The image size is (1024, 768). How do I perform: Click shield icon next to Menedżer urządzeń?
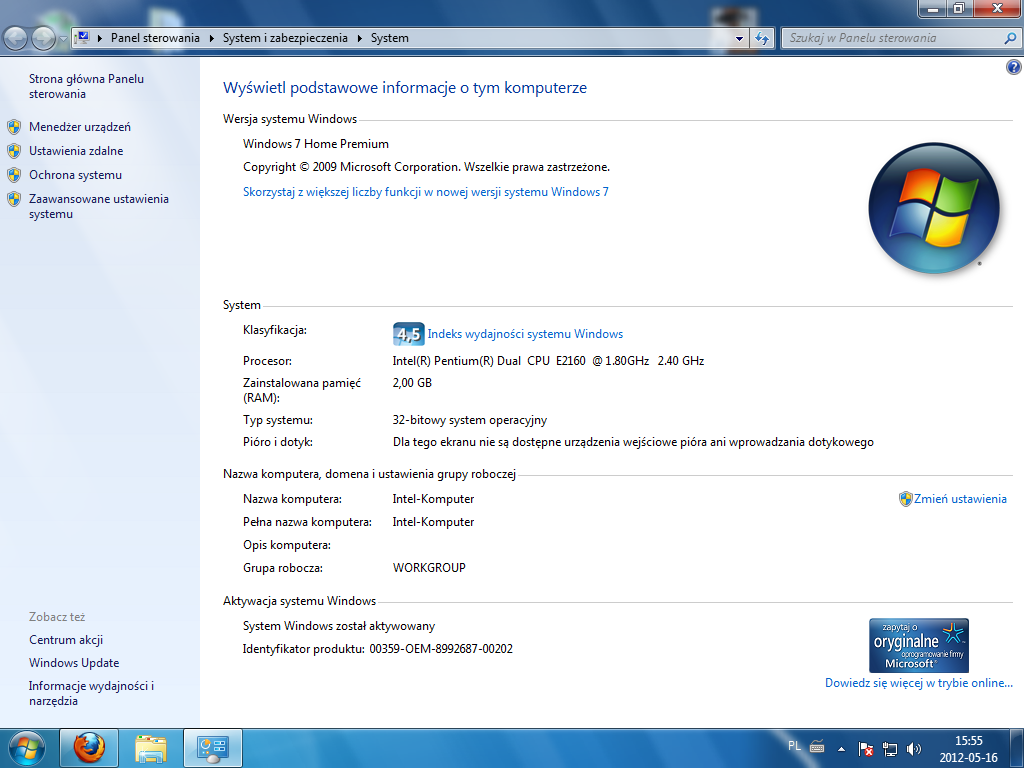pos(14,127)
